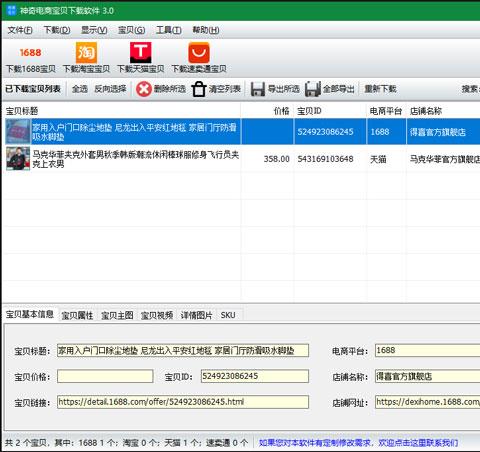480x452 pixels.
Task: Switch to SKU tab
Action: [x=228, y=315]
